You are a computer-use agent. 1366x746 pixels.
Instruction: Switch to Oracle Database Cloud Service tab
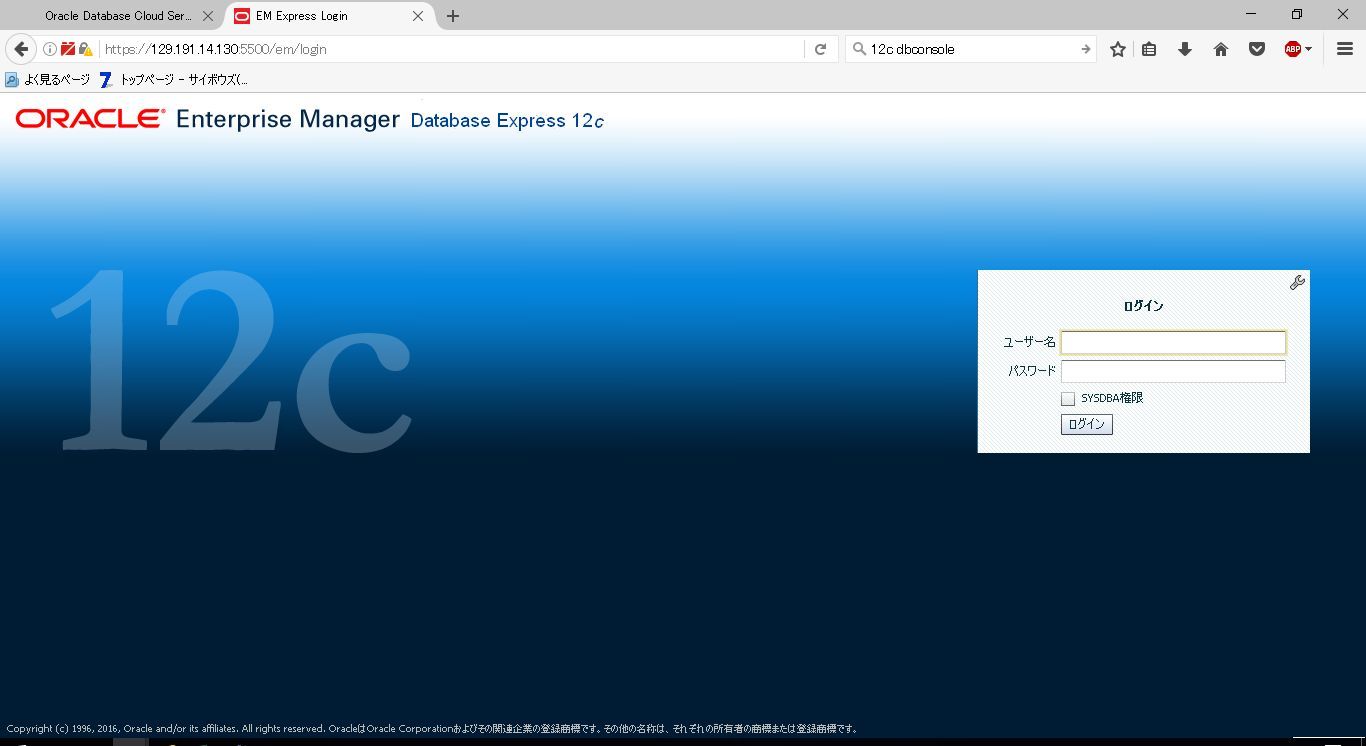pyautogui.click(x=118, y=16)
